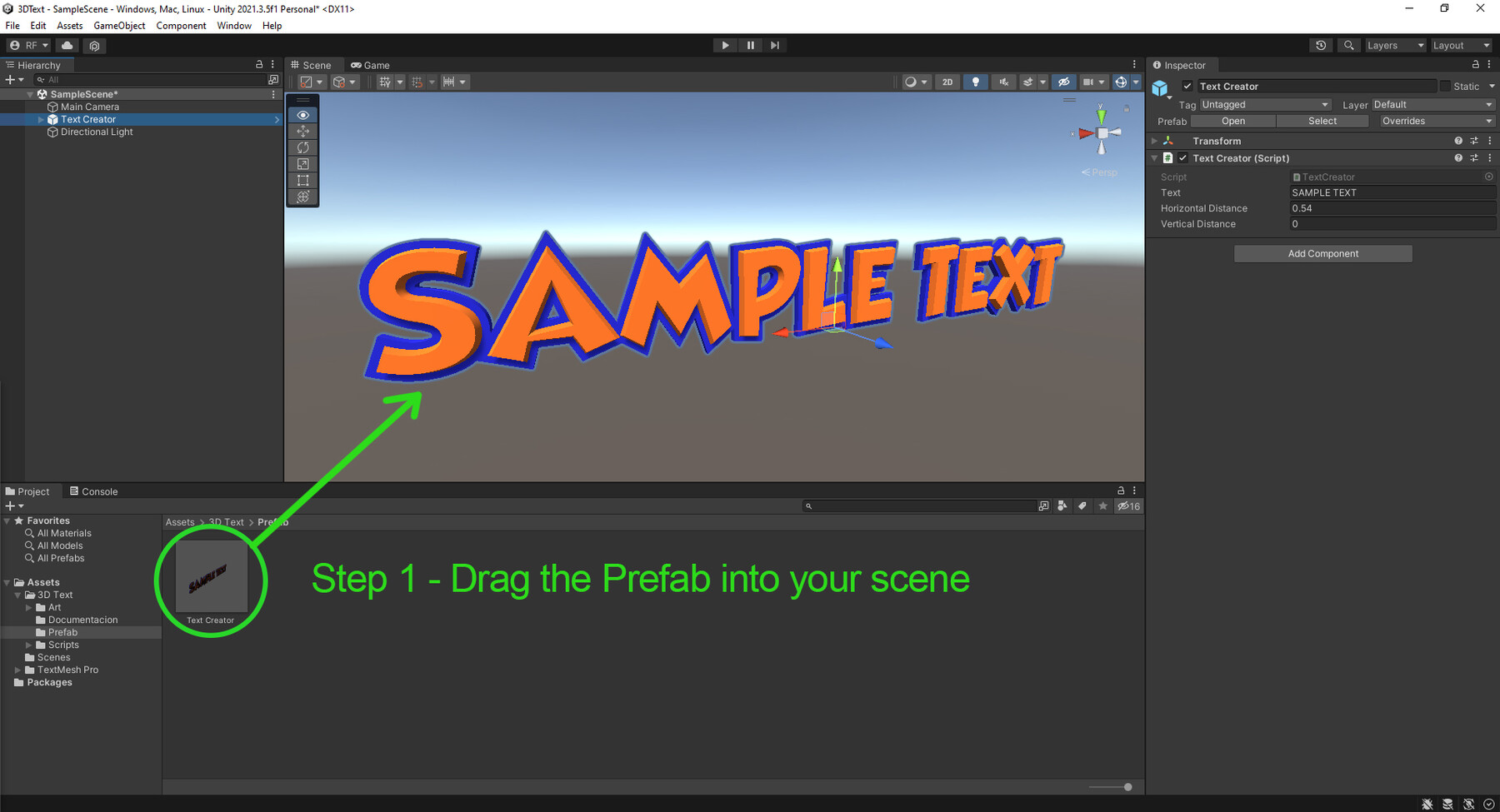Toggle hidden packages visibility showing 16
This screenshot has height=812, width=1500.
[x=1128, y=506]
